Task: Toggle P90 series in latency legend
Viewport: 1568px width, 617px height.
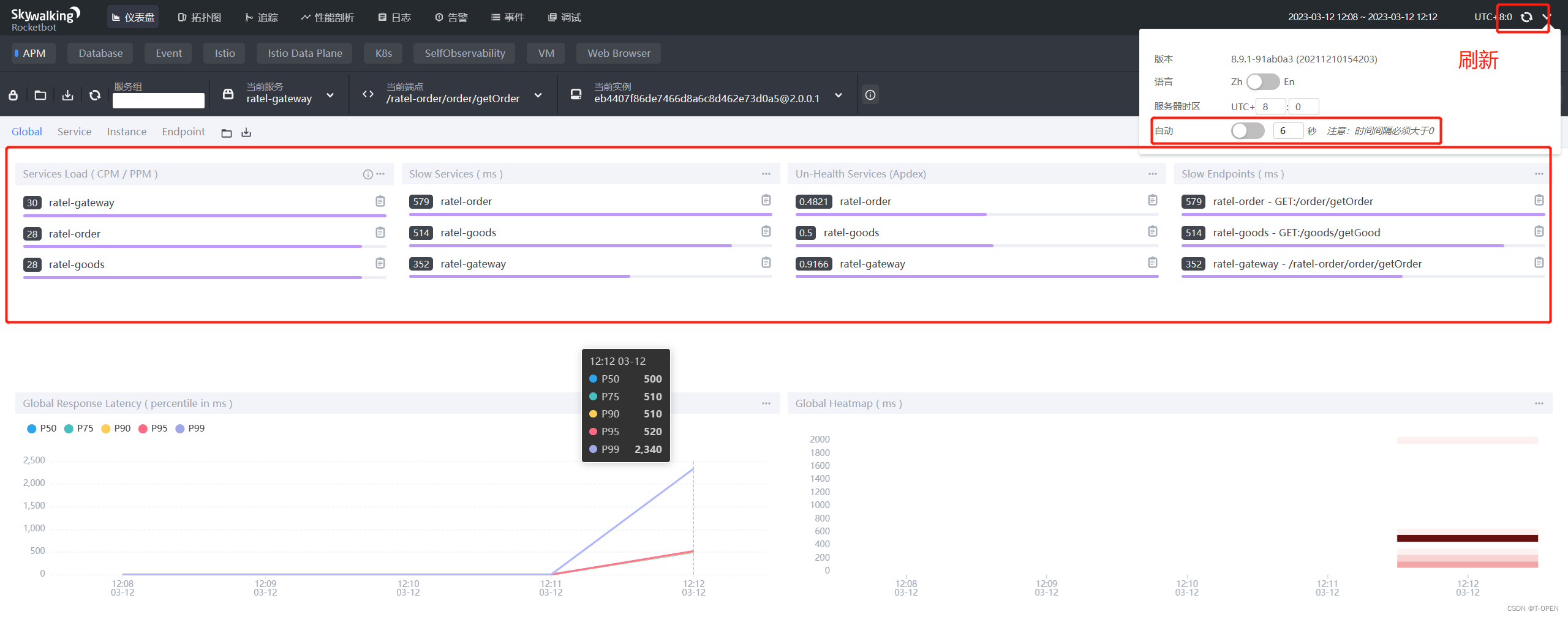Action: [x=116, y=428]
